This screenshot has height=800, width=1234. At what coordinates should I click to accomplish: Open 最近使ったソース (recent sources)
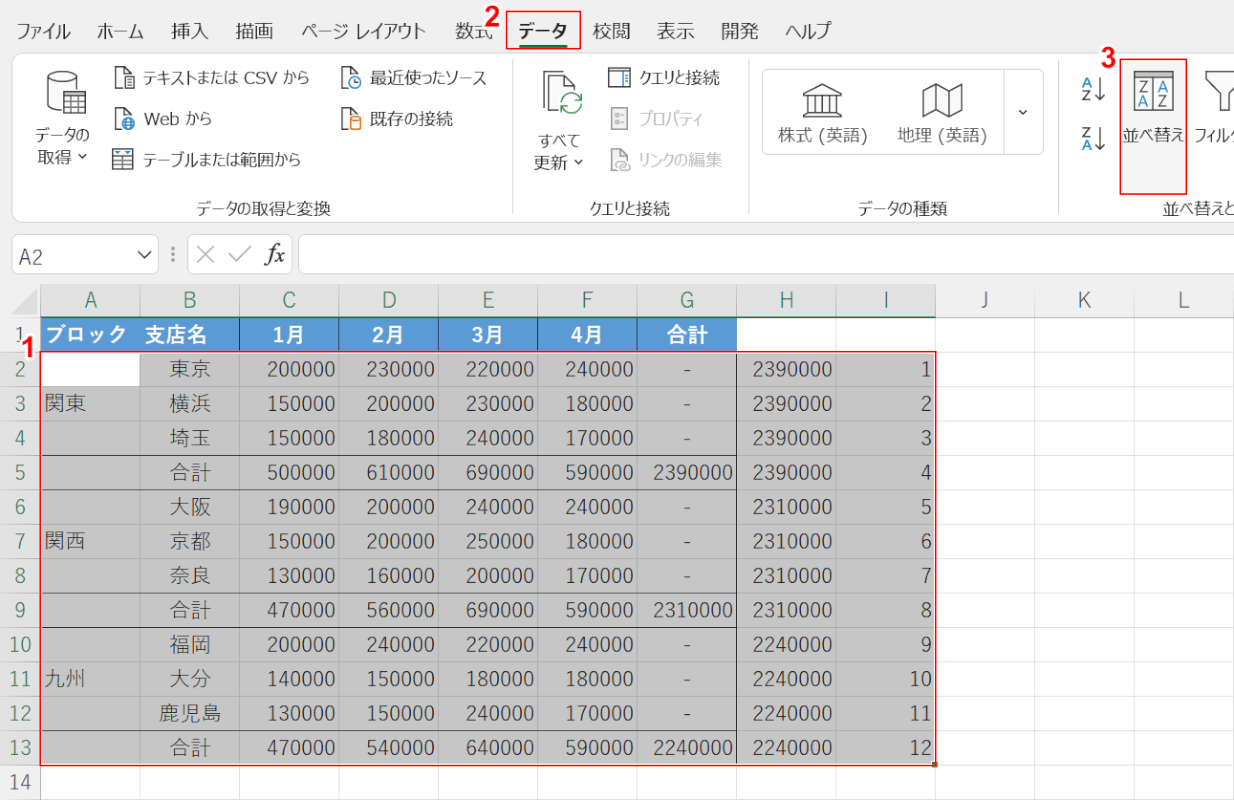click(x=414, y=77)
